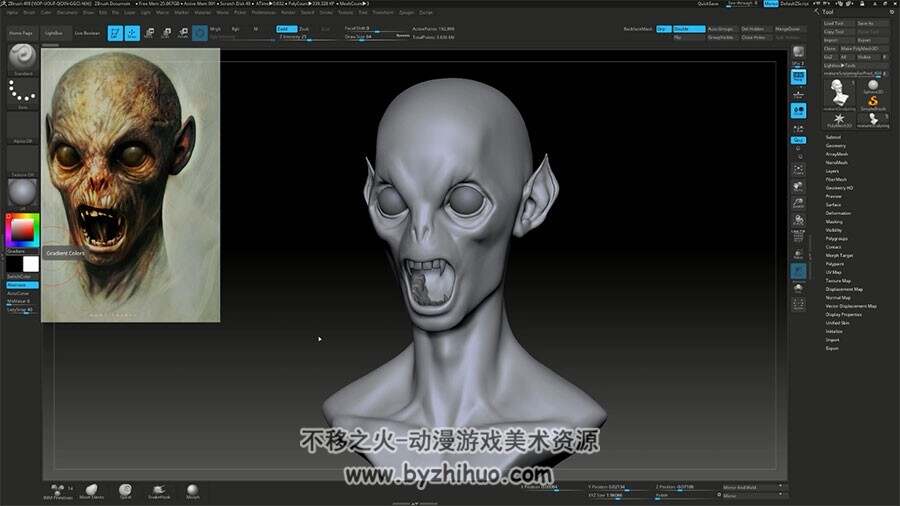Viewport: 900px width, 506px height.
Task: Click the Gizmo 3D icon
Action: 200,33
